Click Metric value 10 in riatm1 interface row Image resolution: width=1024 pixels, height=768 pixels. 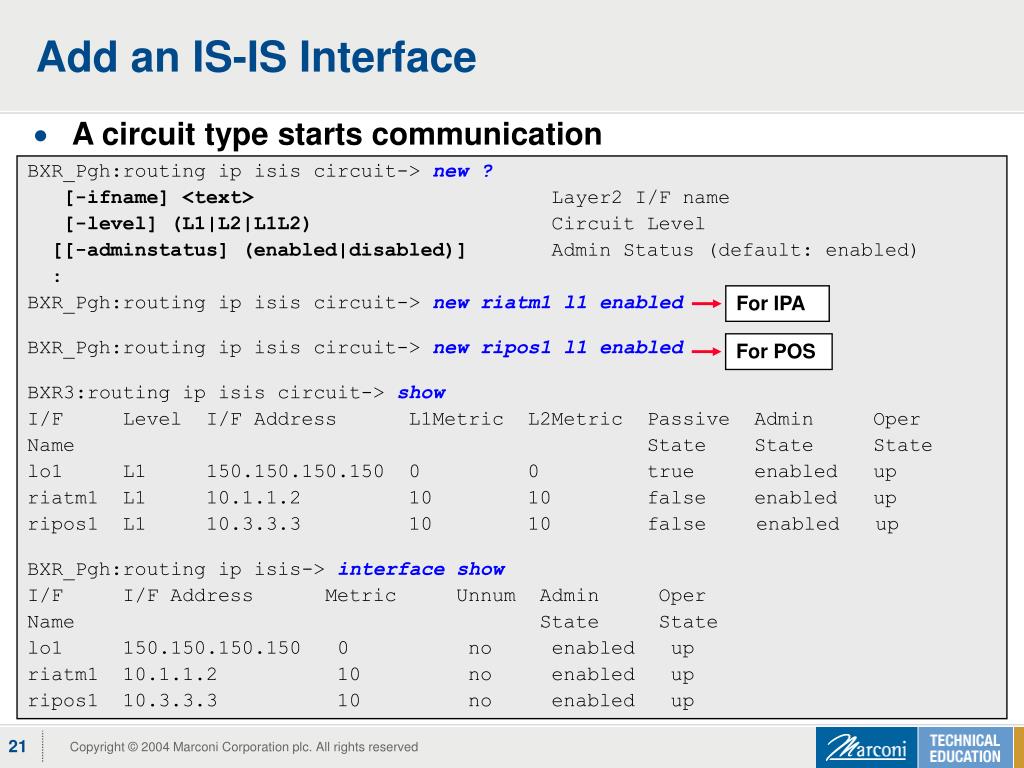pyautogui.click(x=349, y=674)
